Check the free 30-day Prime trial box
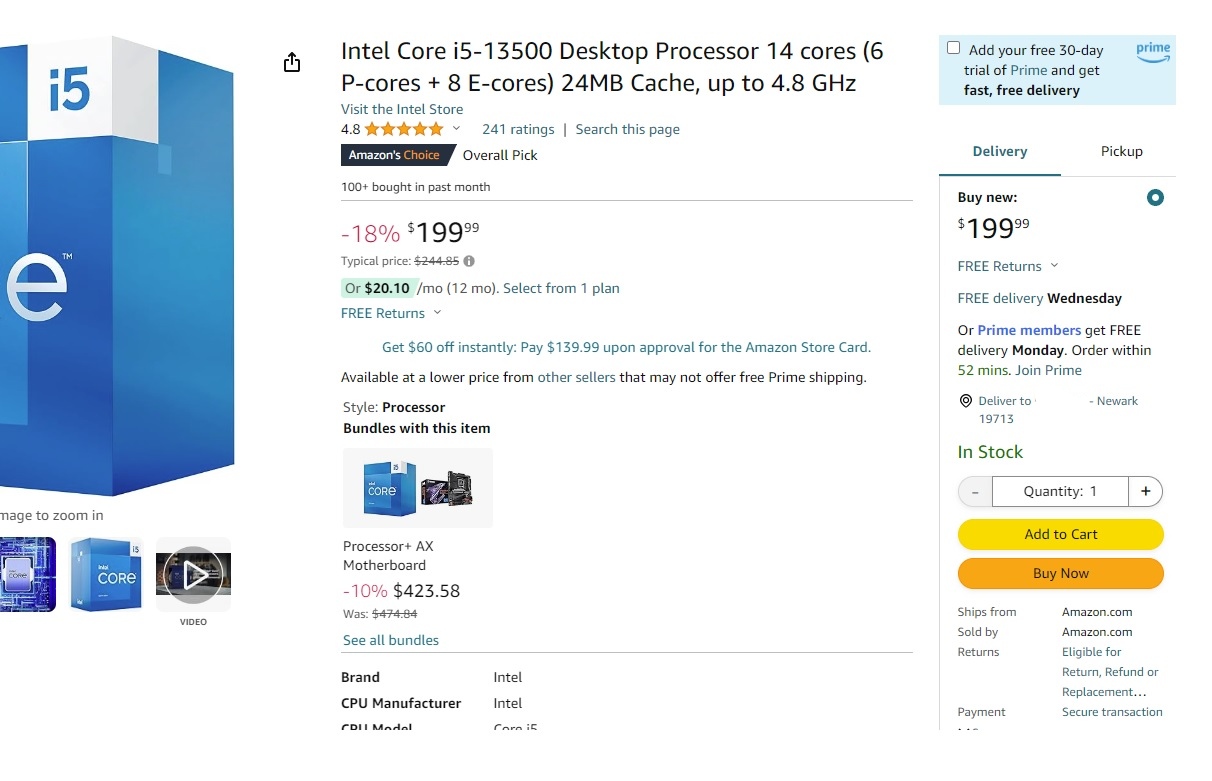Viewport: 1212px width, 781px height. coord(954,48)
